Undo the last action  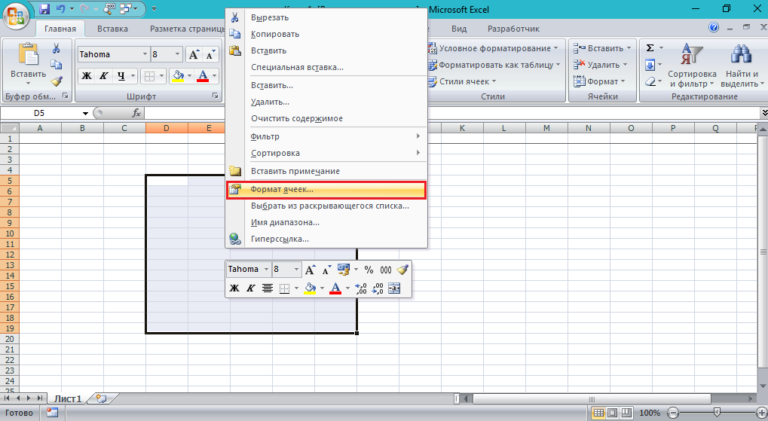click(61, 9)
